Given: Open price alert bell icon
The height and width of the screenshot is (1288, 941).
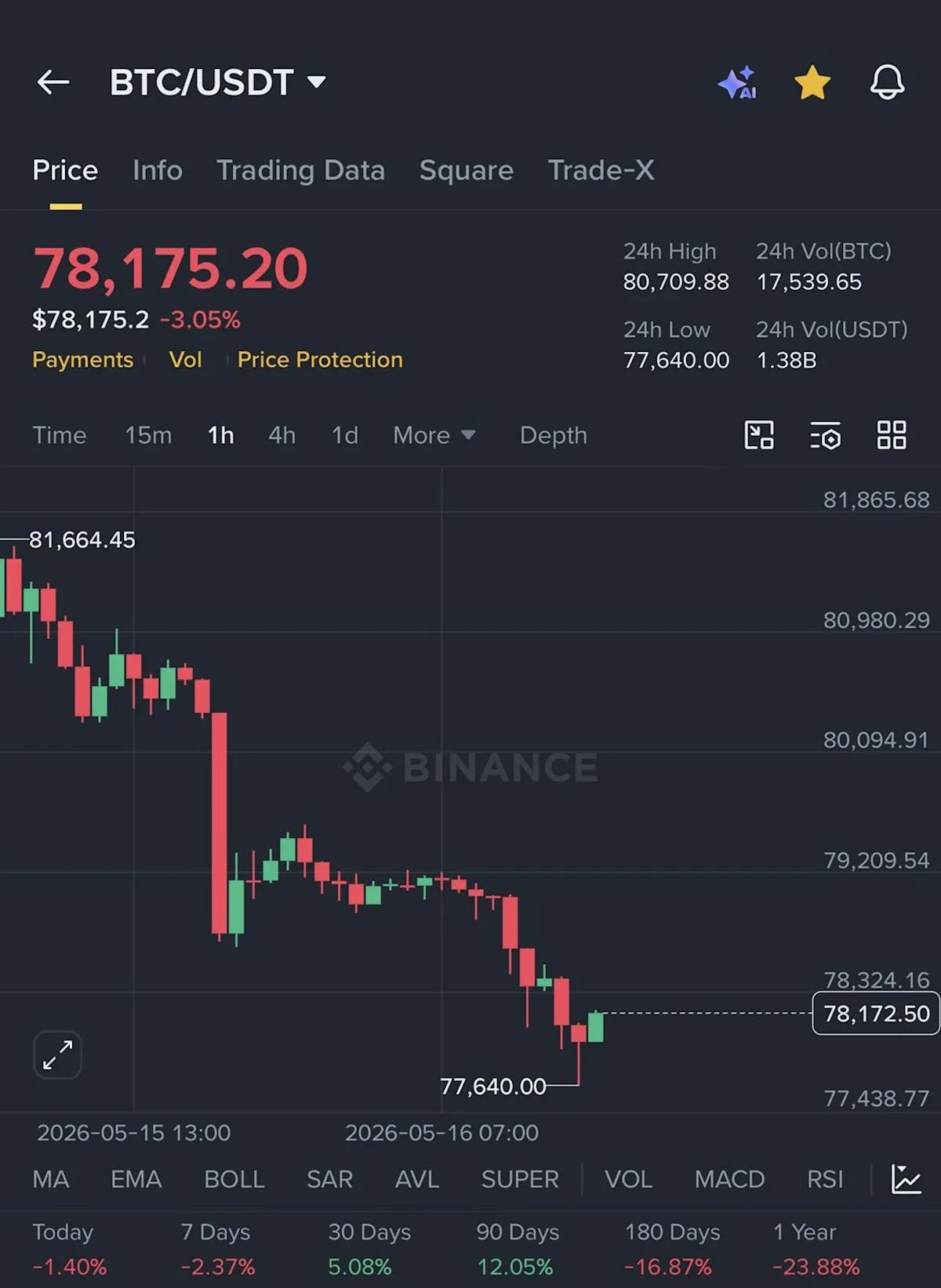Looking at the screenshot, I should coord(887,82).
